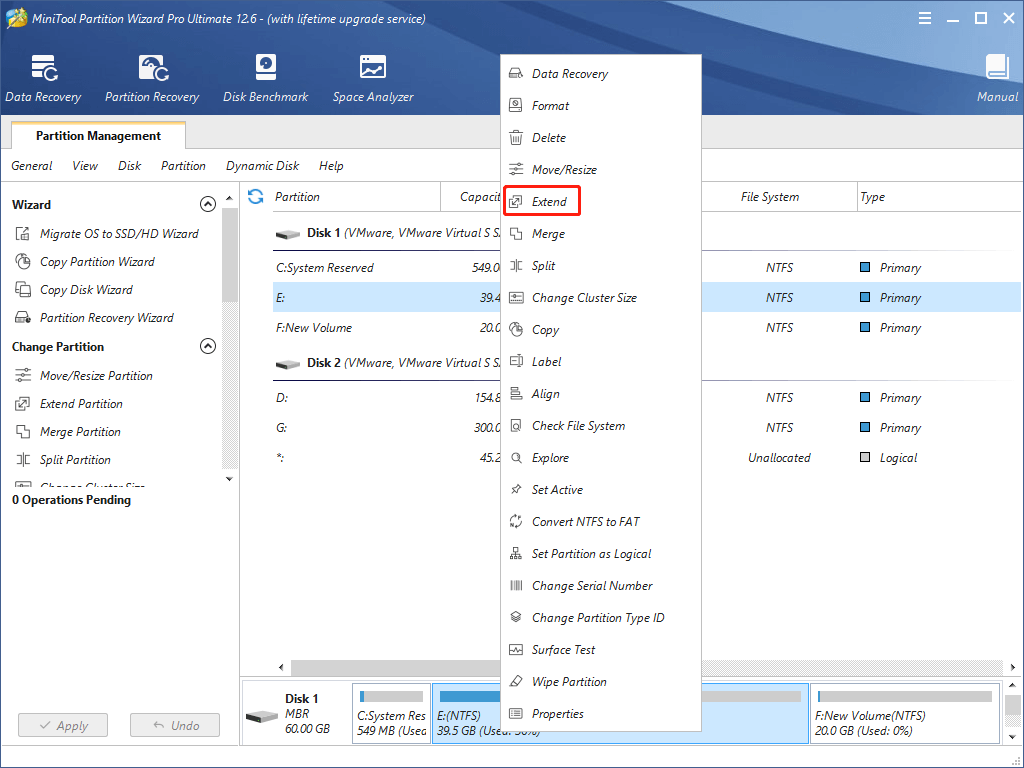Collapse the Change Partition section
The image size is (1024, 768).
[208, 346]
